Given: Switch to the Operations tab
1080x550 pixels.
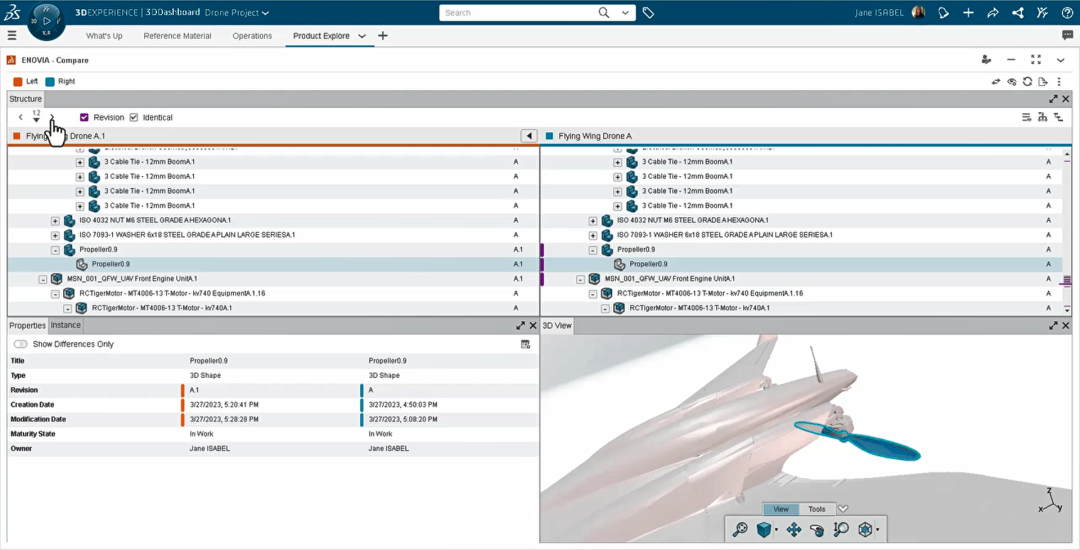Looking at the screenshot, I should (x=252, y=36).
